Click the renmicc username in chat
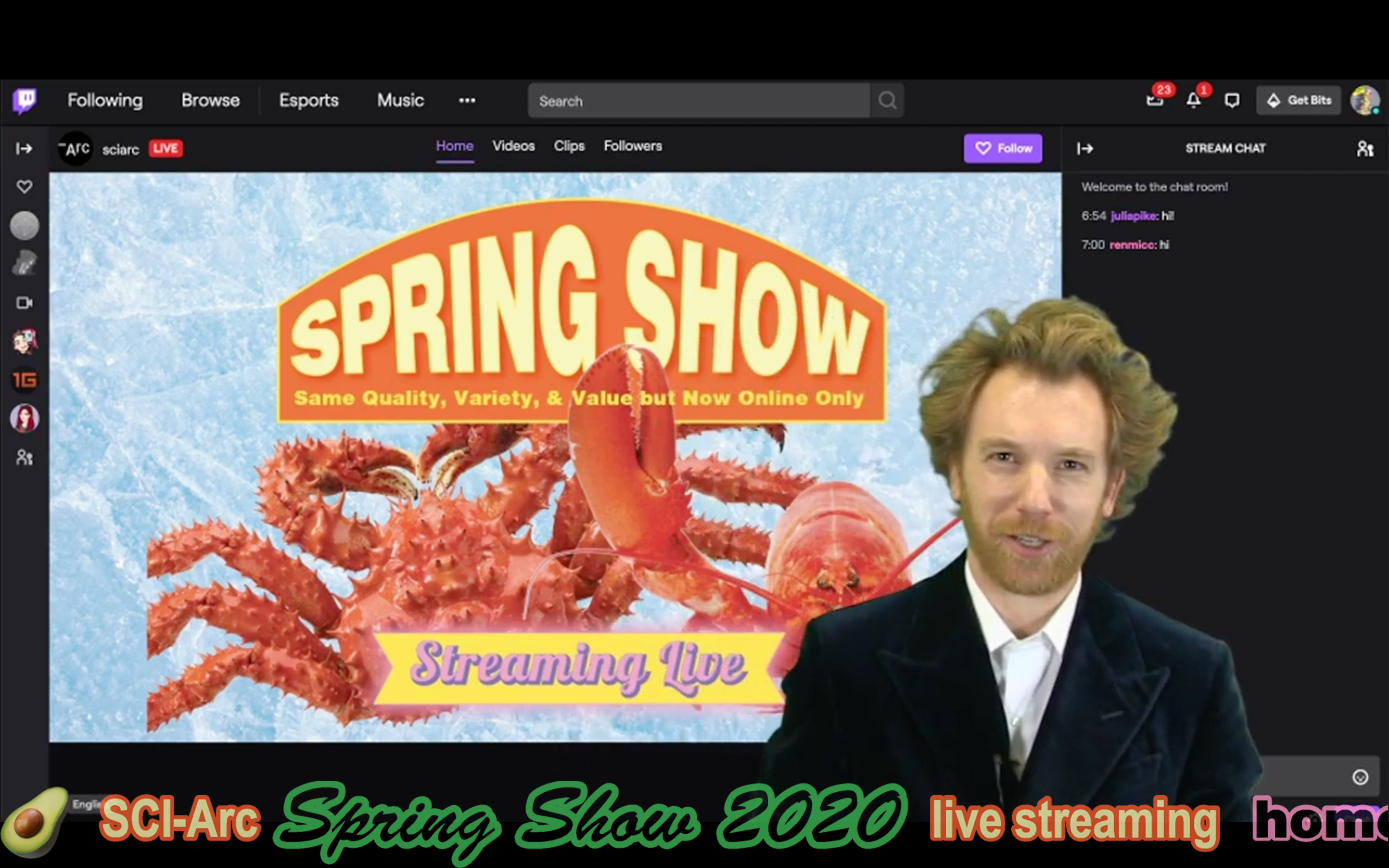The height and width of the screenshot is (868, 1389). (x=1131, y=244)
